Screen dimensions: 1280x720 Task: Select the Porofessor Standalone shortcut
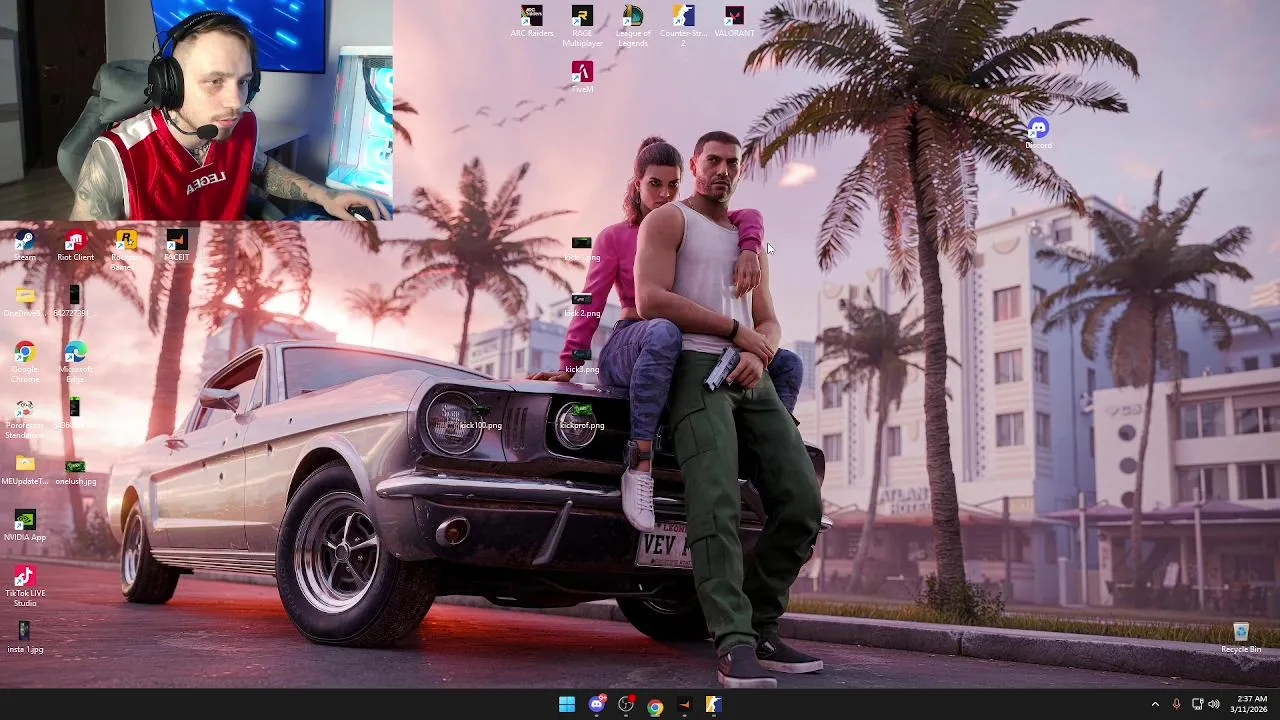point(24,420)
